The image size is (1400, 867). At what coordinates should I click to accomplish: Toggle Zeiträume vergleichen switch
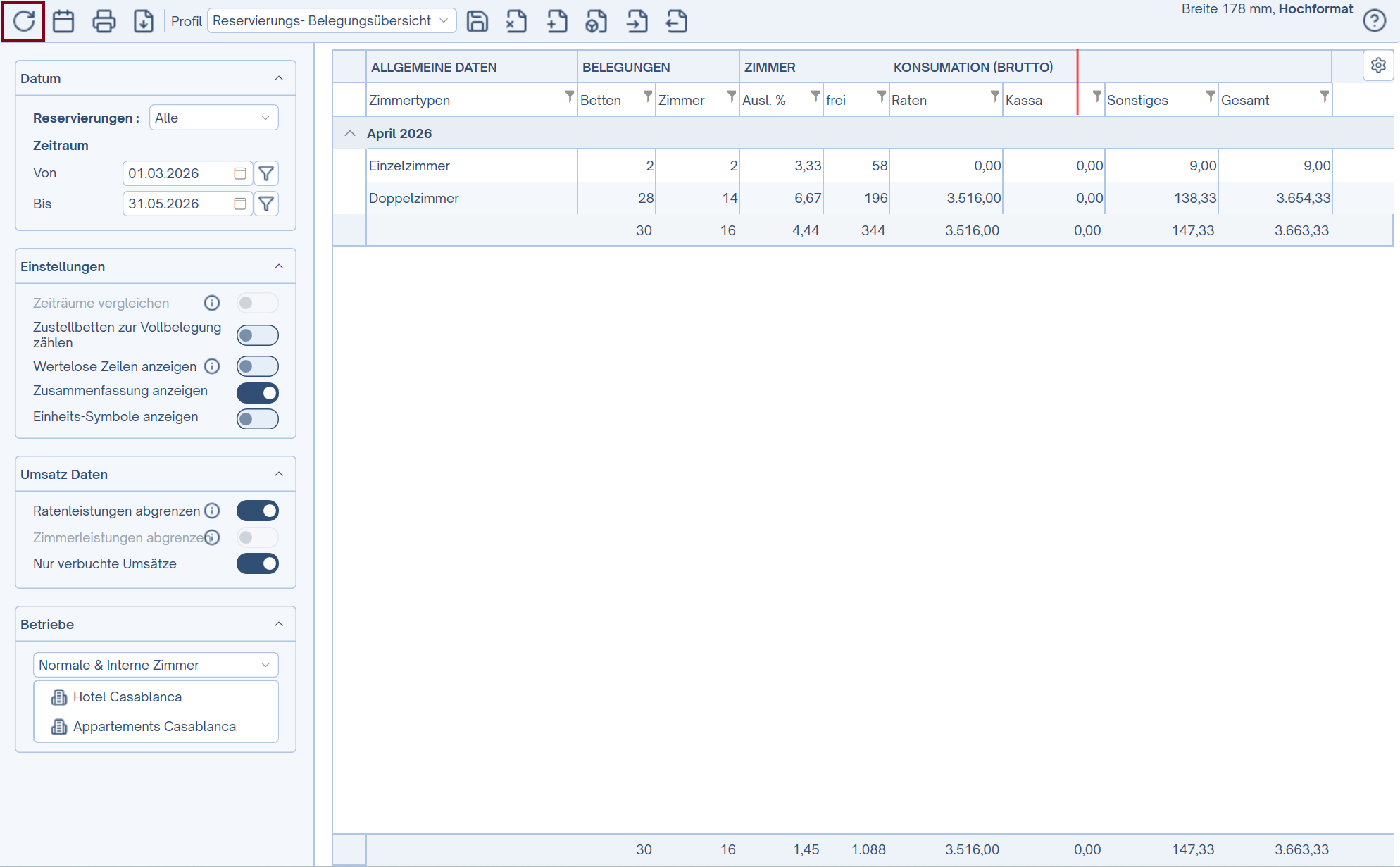point(258,303)
